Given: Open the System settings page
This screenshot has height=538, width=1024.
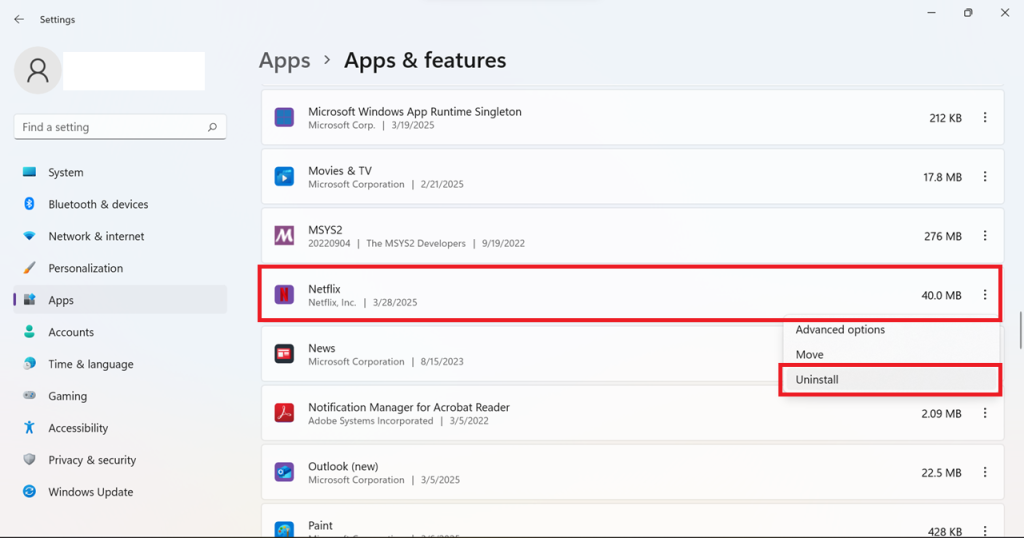Looking at the screenshot, I should coord(120,172).
